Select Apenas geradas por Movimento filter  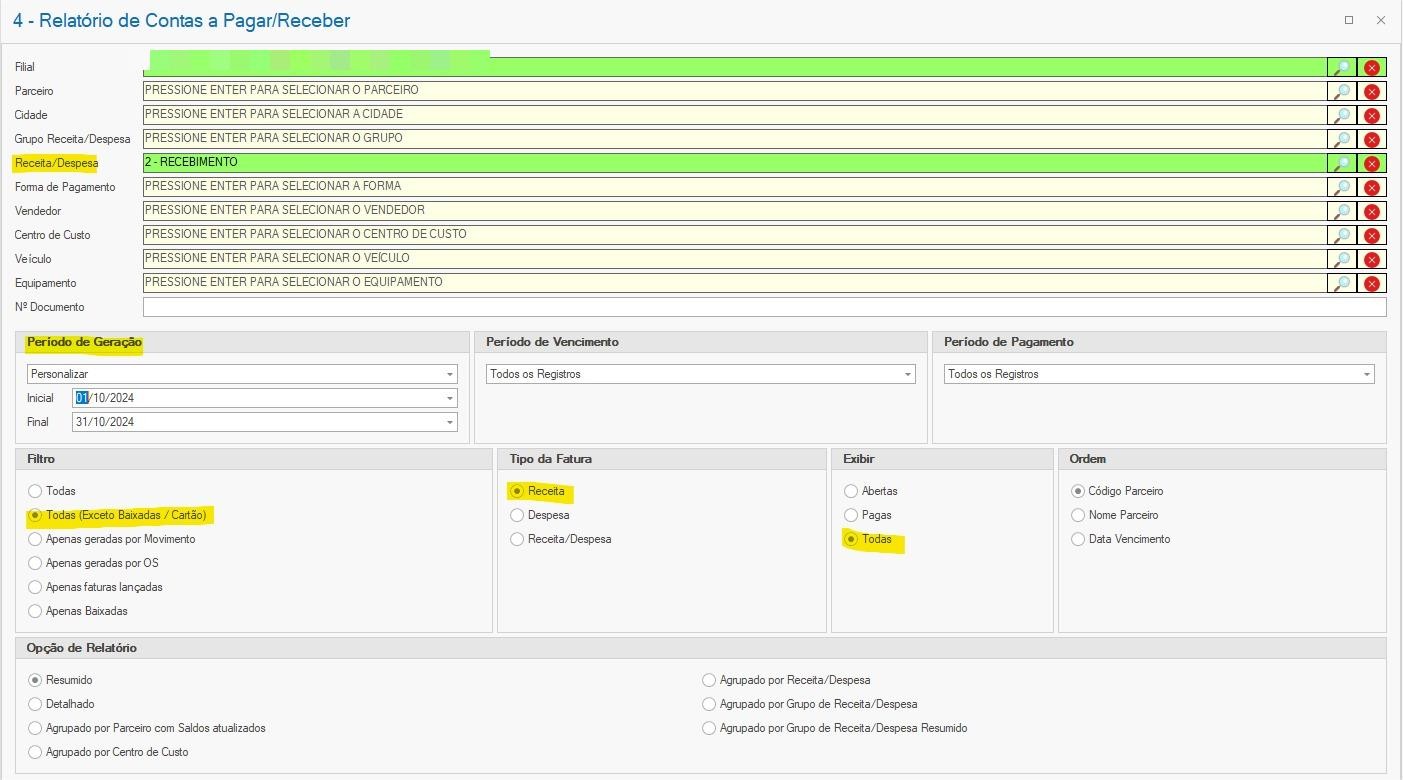coord(35,539)
